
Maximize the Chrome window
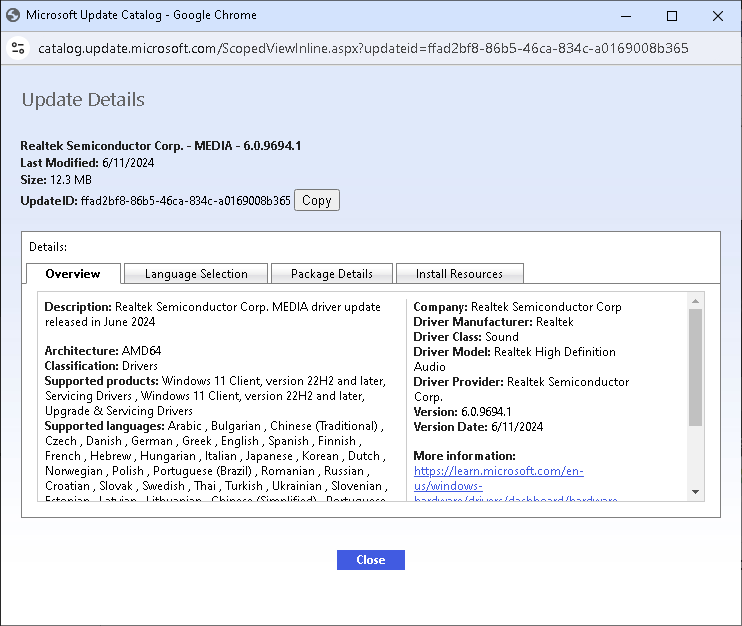pyautogui.click(x=671, y=16)
